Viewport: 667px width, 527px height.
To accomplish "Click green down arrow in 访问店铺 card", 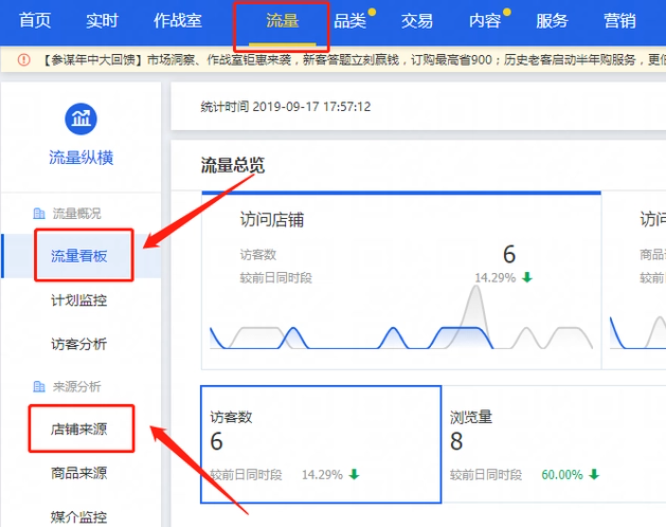I will (527, 277).
